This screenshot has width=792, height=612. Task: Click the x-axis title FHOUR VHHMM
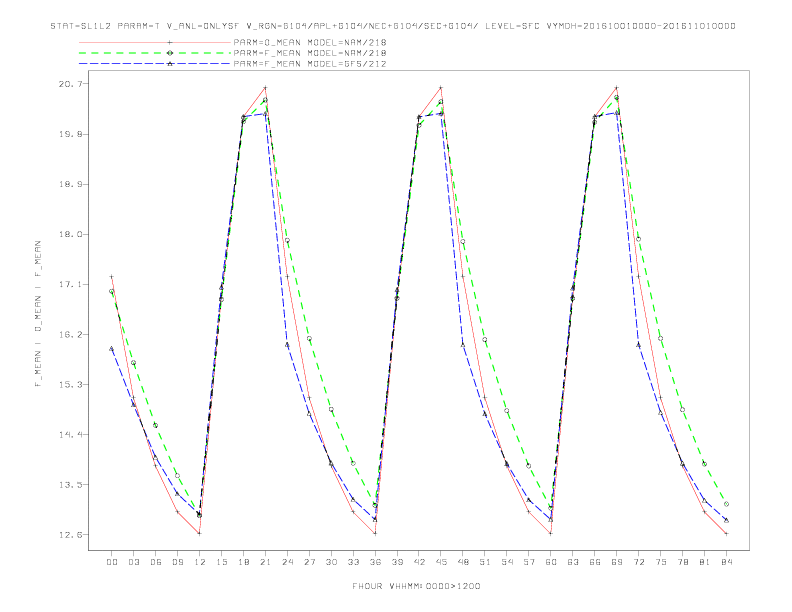(416, 586)
